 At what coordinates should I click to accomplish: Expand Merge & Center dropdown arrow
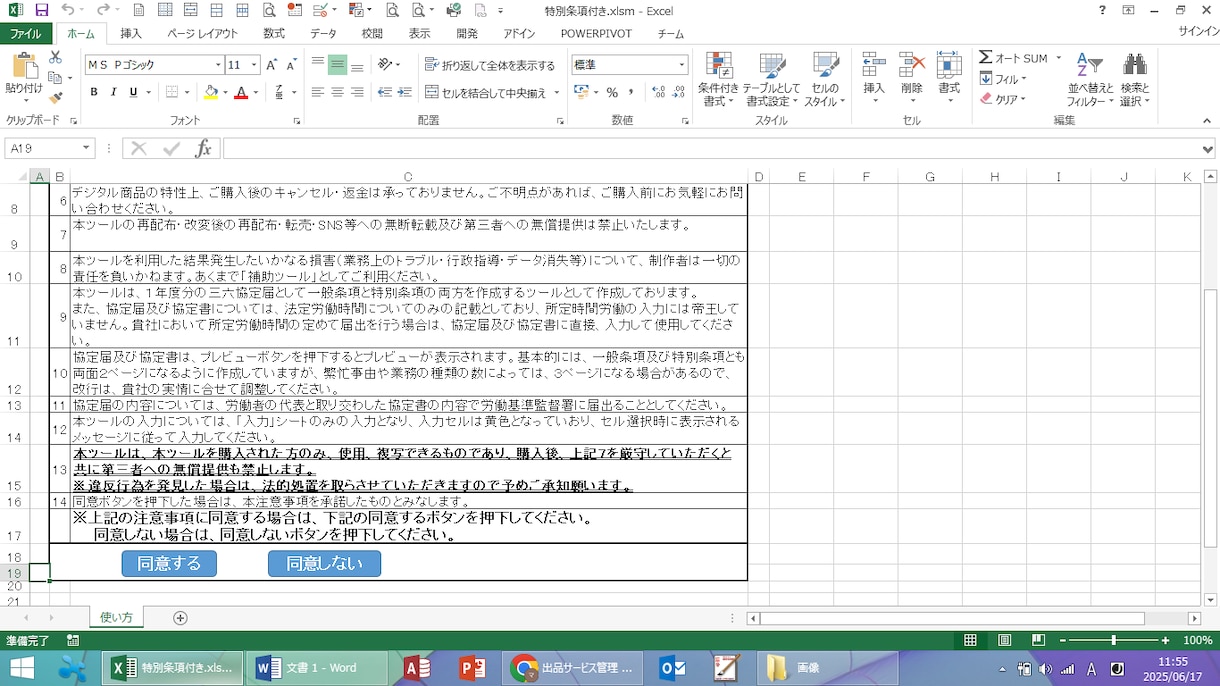point(555,93)
